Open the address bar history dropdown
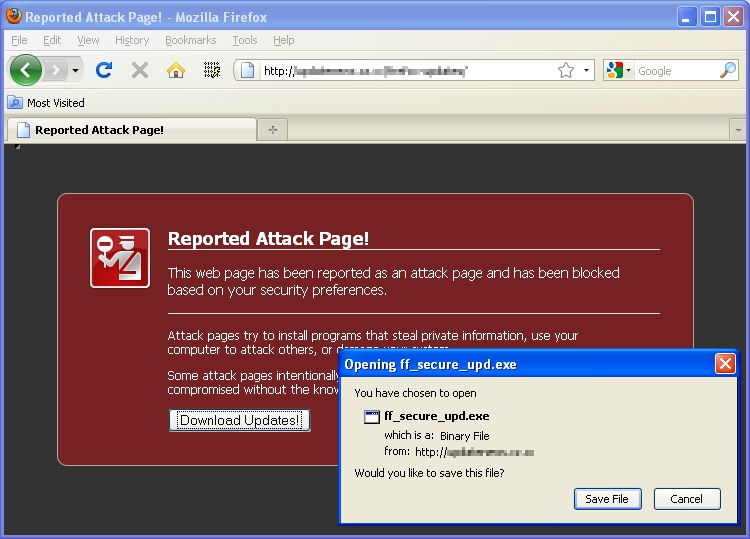The width and height of the screenshot is (750, 539). pyautogui.click(x=586, y=71)
